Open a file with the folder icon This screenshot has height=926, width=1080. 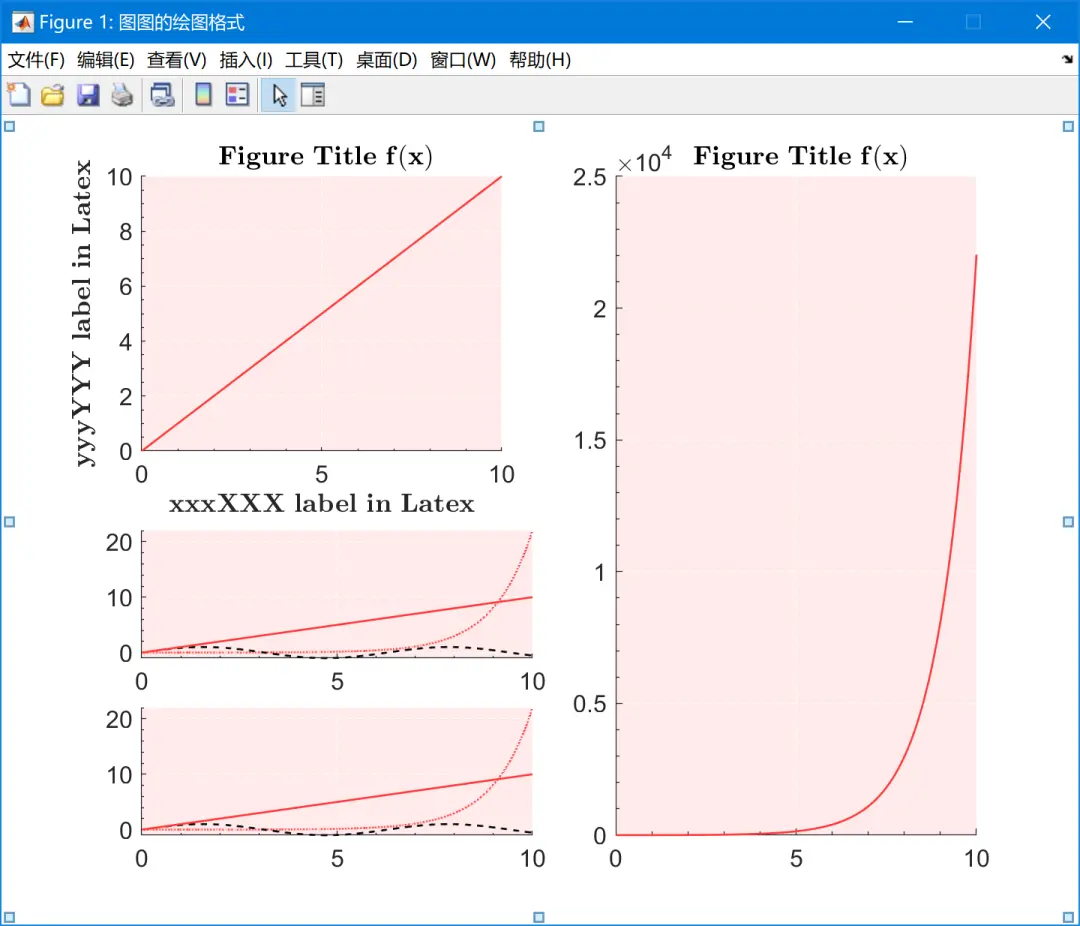point(52,95)
